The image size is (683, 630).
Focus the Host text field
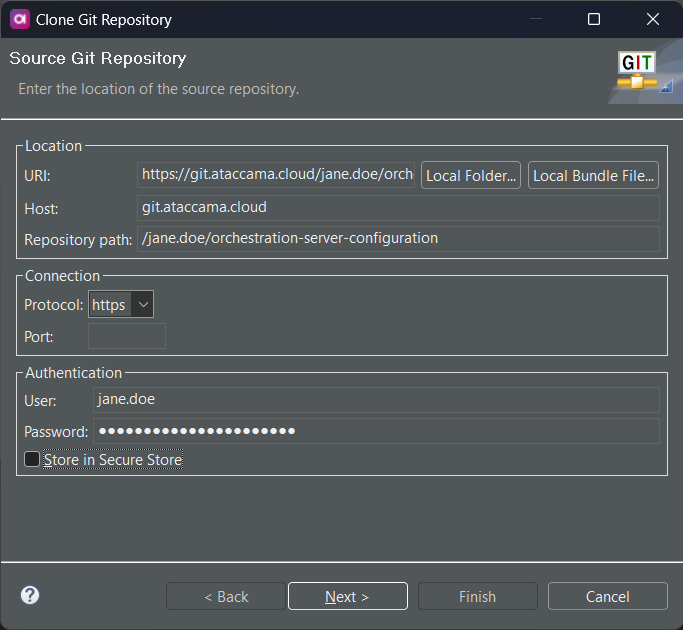(398, 208)
